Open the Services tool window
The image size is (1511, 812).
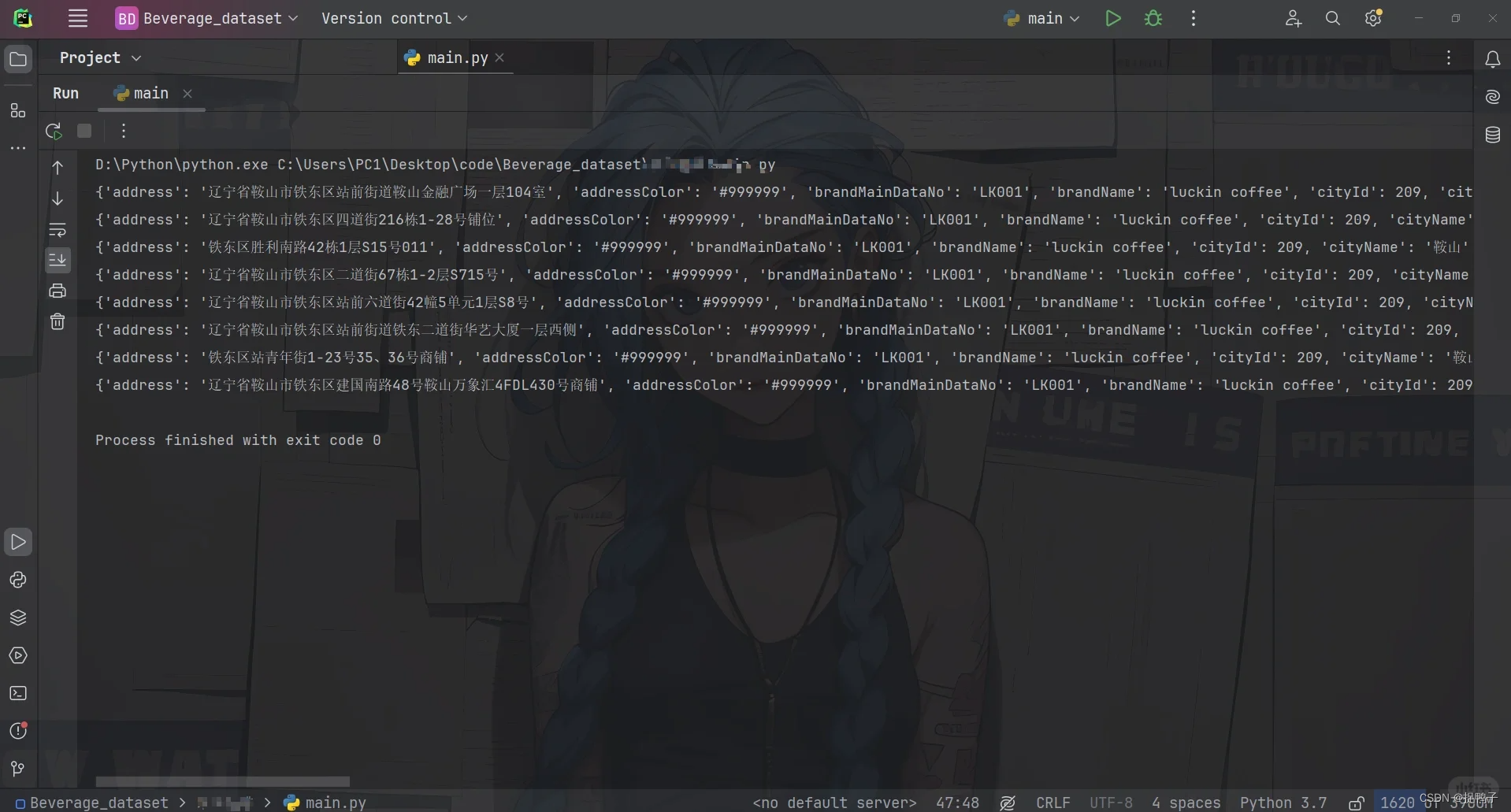coord(18,655)
